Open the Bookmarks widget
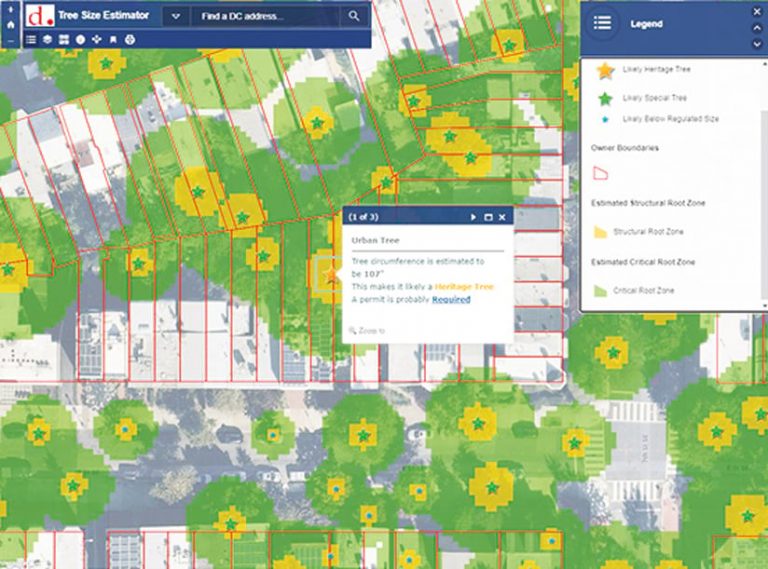 coord(113,40)
